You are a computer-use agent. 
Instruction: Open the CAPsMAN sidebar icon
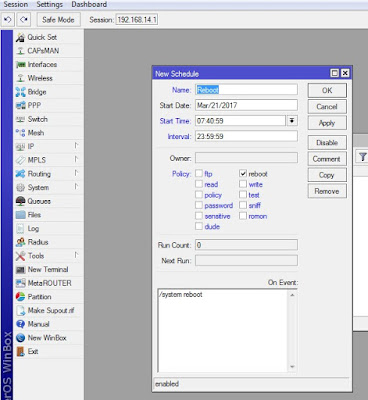click(20, 51)
